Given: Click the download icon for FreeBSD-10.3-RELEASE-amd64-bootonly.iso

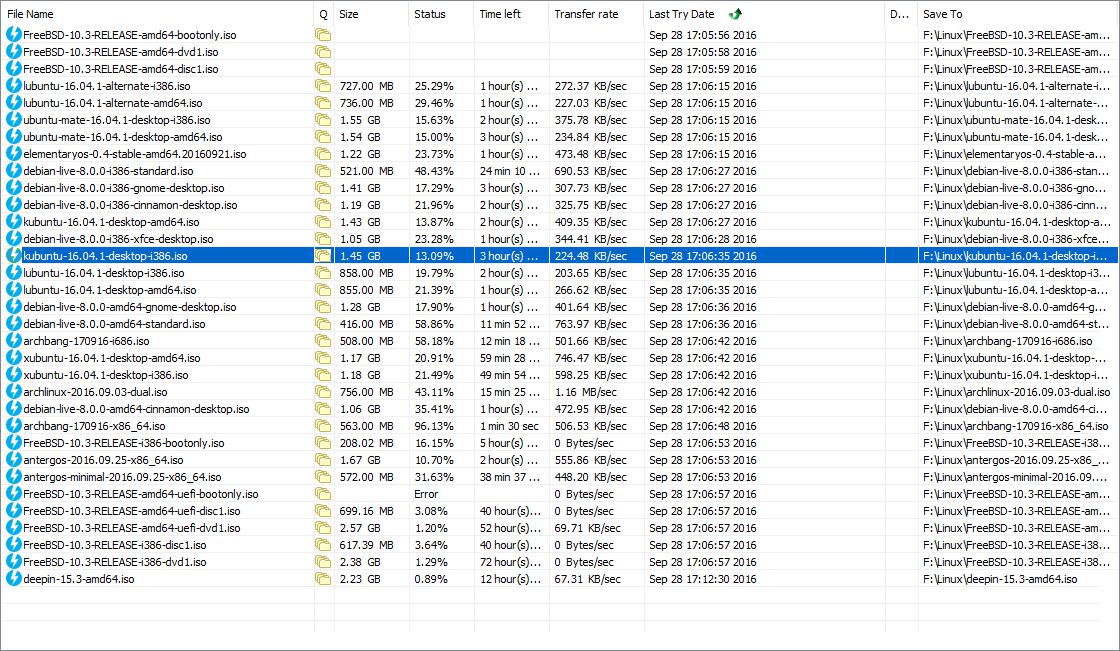Looking at the screenshot, I should (14, 34).
